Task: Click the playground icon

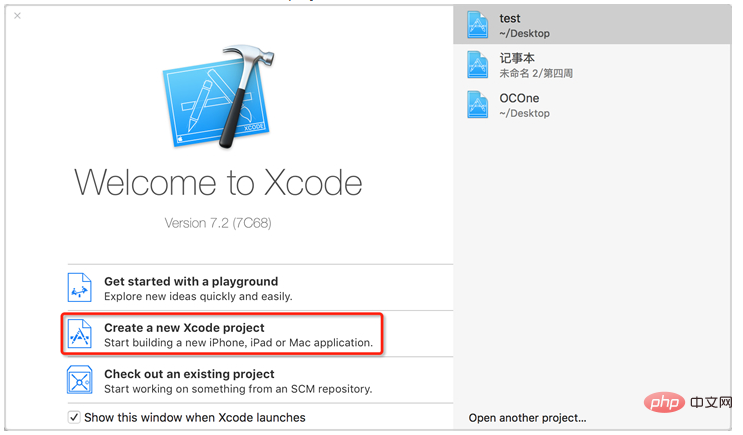Action: 80,288
